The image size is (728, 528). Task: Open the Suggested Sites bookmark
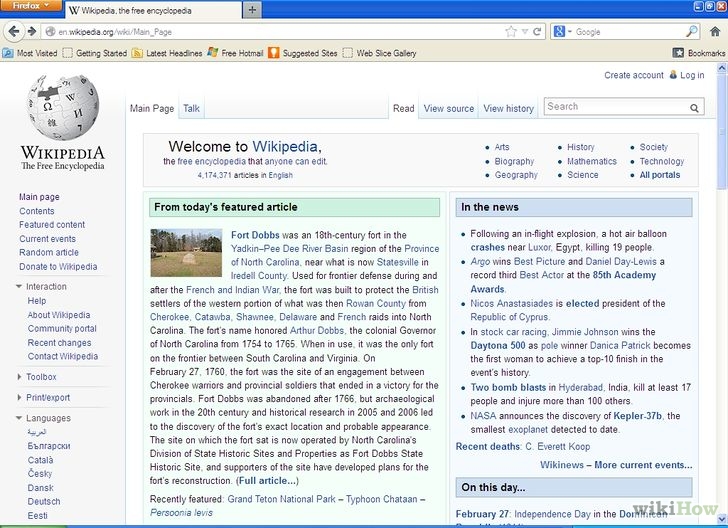pyautogui.click(x=303, y=53)
